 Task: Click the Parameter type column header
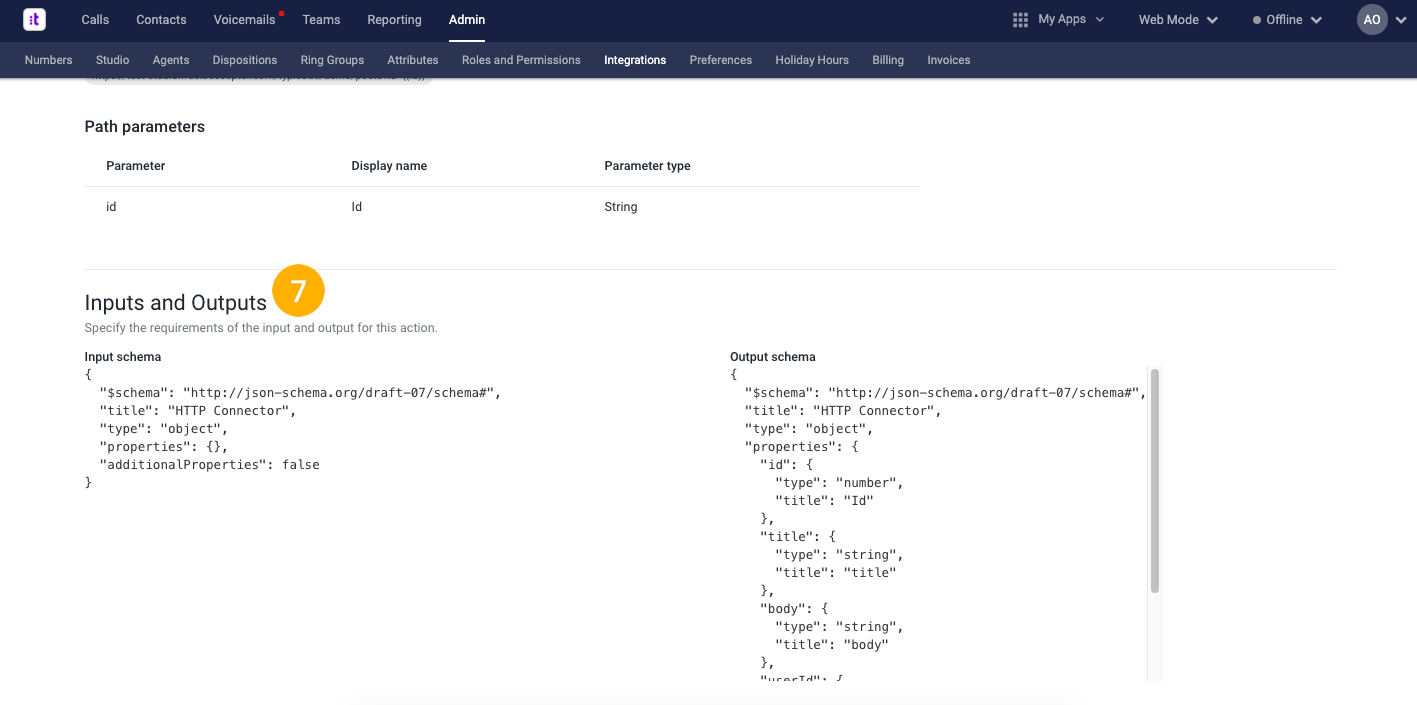(647, 166)
